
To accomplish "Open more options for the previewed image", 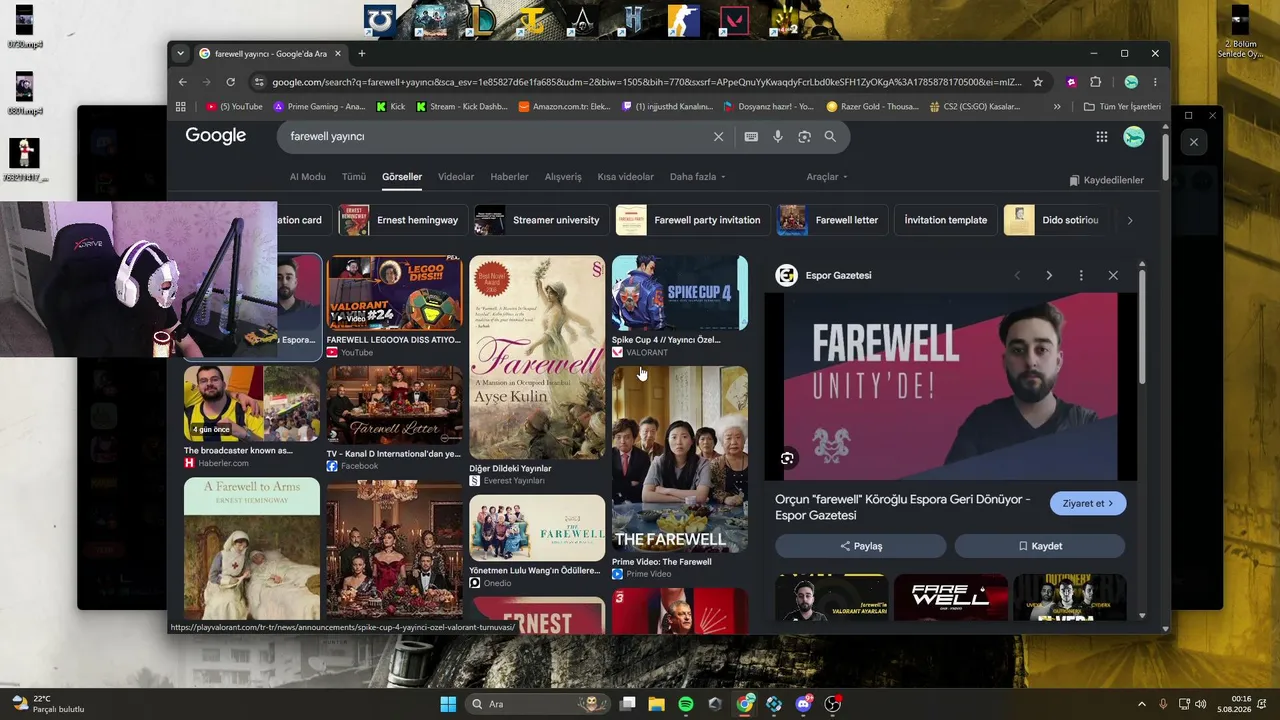I will click(1081, 275).
